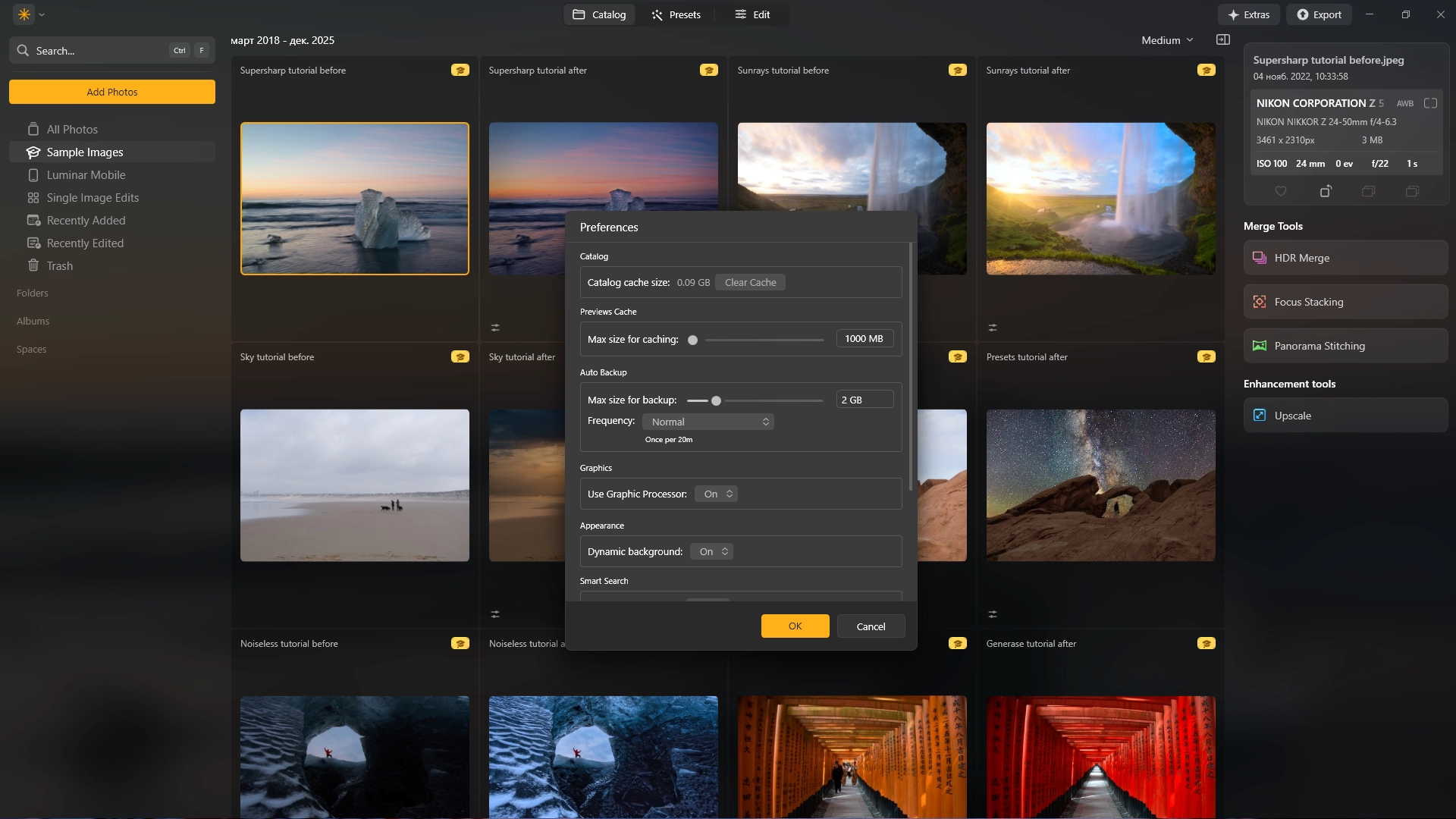Image resolution: width=1456 pixels, height=819 pixels.
Task: Toggle the Use Graphic Processor setting
Action: point(717,494)
